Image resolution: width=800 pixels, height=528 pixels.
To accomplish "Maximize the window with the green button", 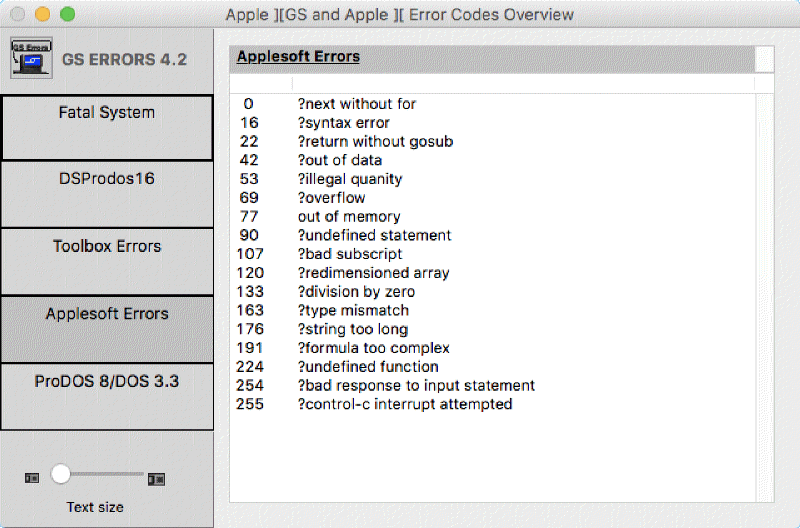I will pyautogui.click(x=67, y=14).
